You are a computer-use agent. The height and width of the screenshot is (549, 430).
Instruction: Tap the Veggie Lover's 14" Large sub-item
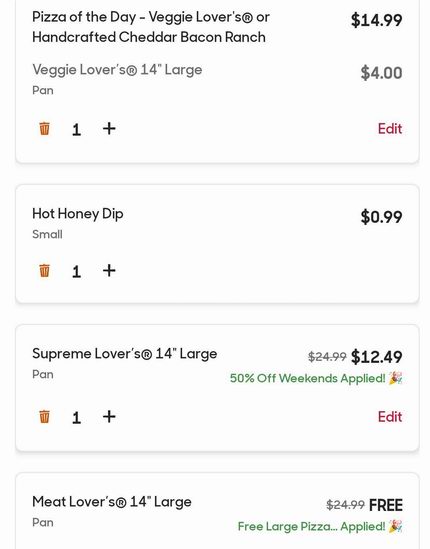coord(117,70)
